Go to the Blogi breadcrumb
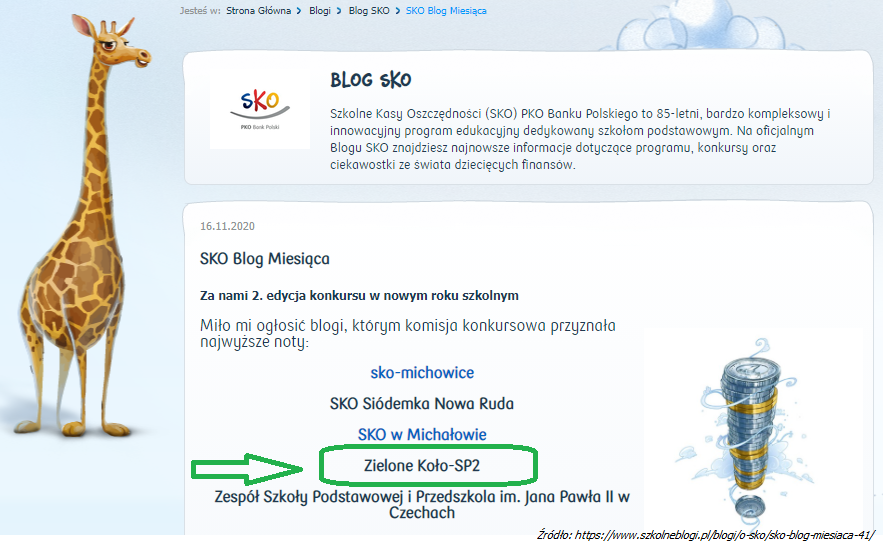The height and width of the screenshot is (545, 883). coord(320,11)
